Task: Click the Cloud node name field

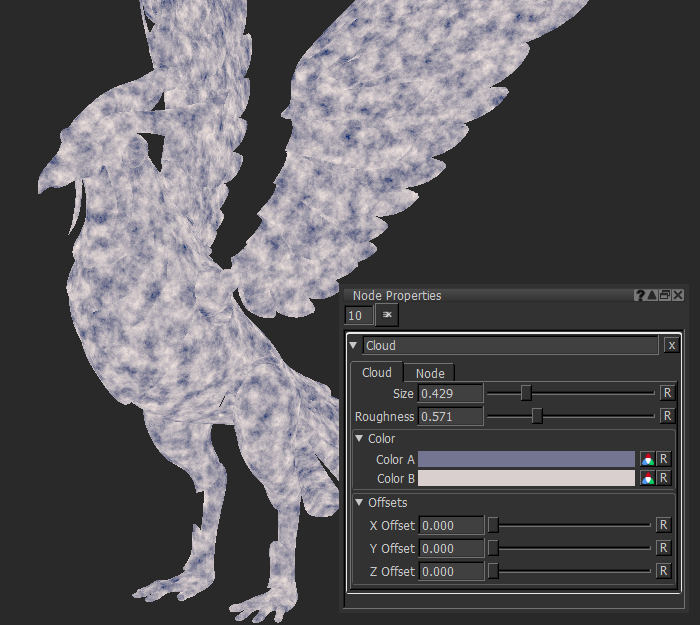Action: 510,346
